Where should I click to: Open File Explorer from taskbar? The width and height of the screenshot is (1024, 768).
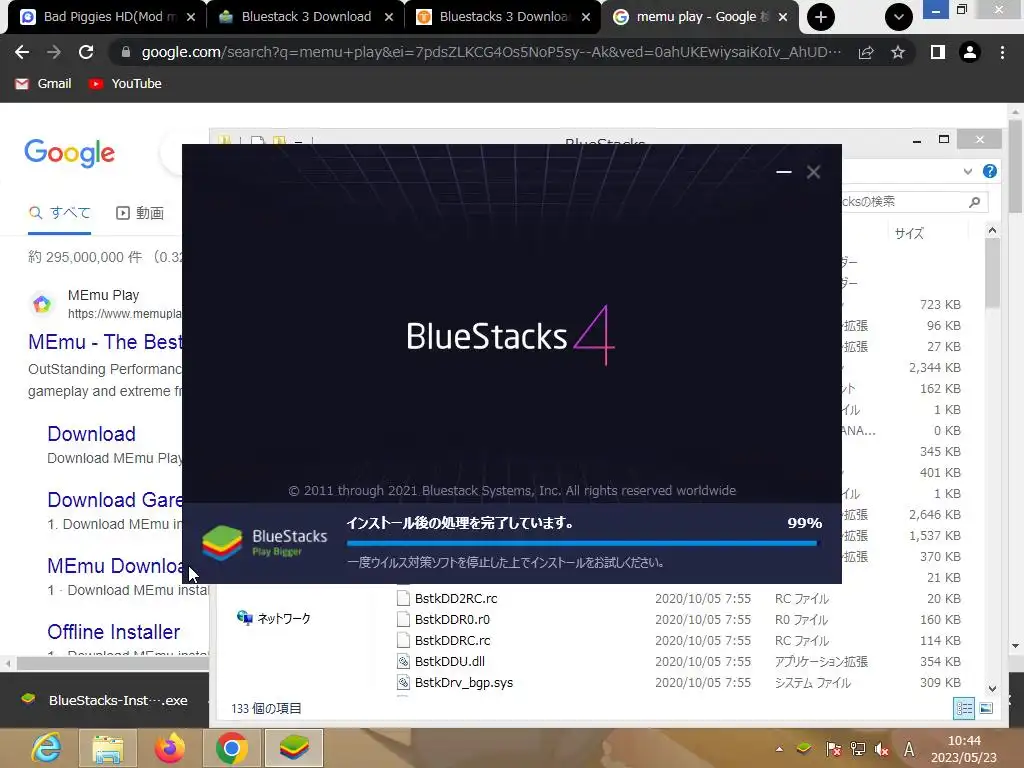tap(108, 748)
